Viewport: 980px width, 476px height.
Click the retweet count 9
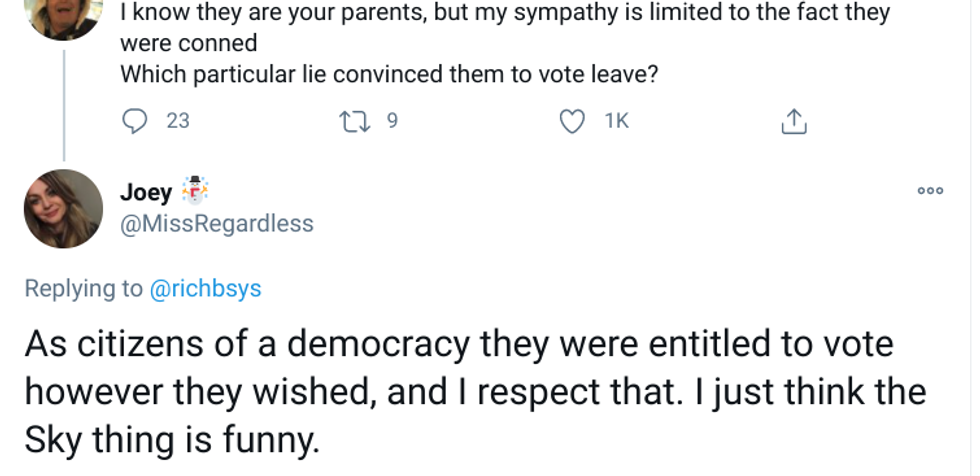392,121
